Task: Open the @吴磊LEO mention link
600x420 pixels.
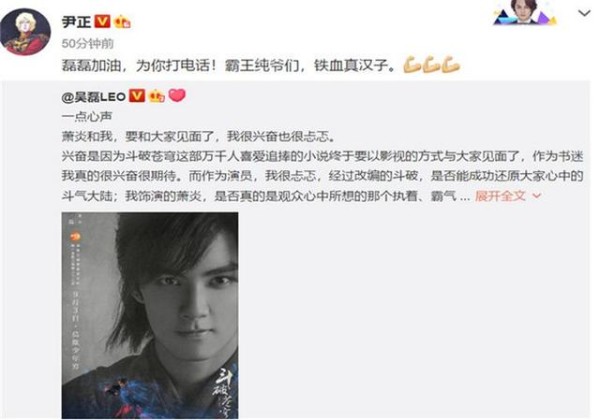Action: (94, 96)
